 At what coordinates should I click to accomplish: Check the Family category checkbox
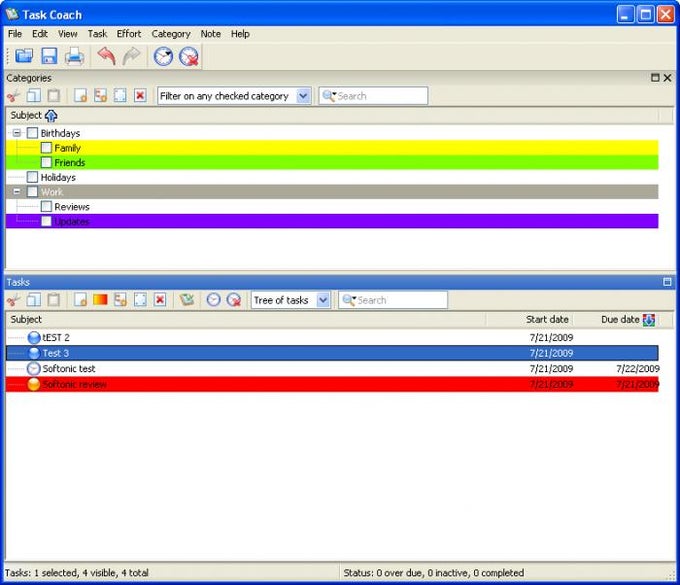pyautogui.click(x=46, y=148)
